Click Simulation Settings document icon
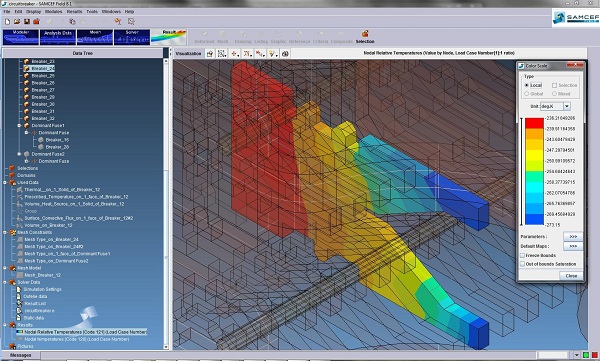Screen dimensions: 600x361 19,289
